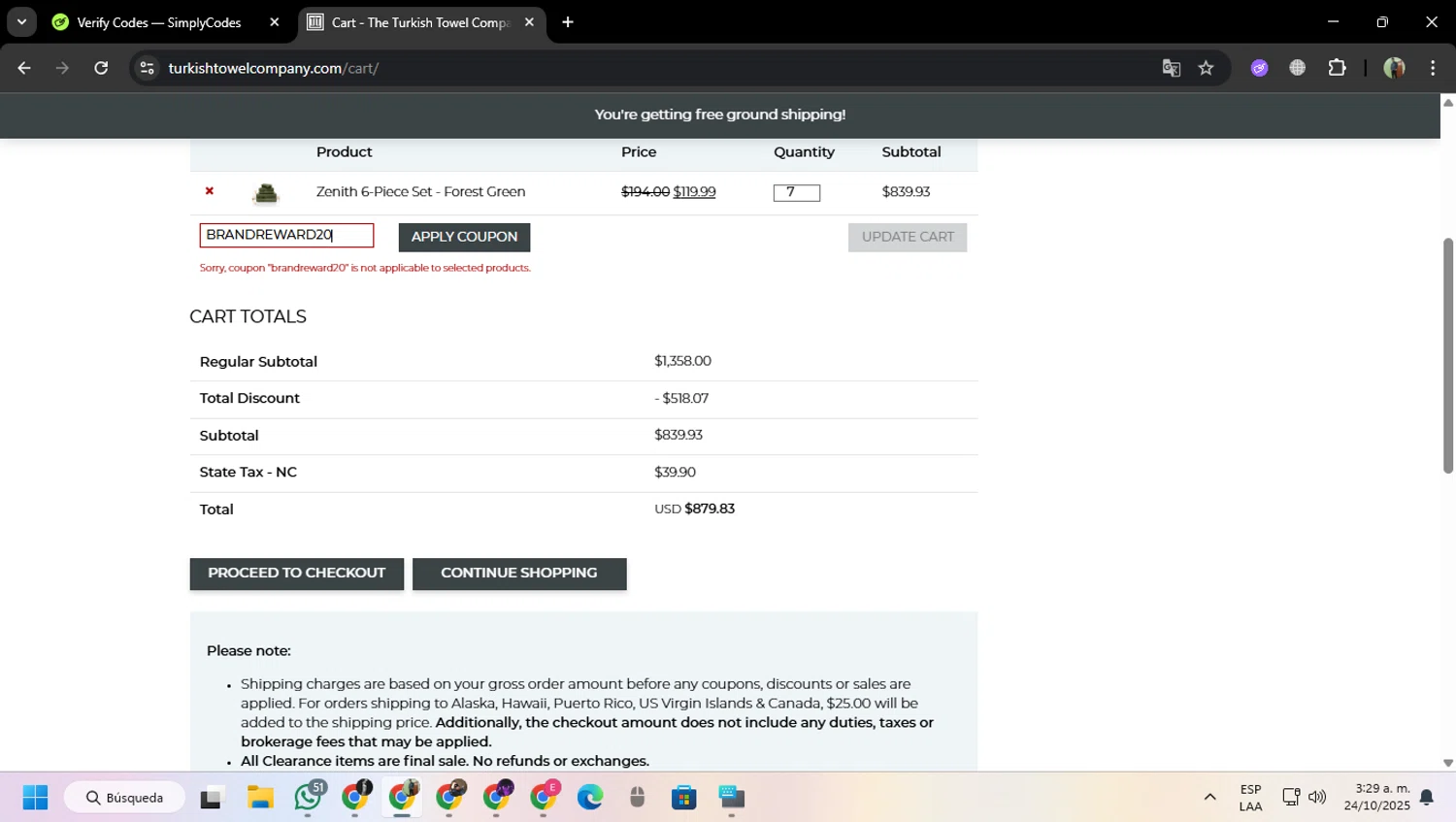Open the ESP LAA language switcher

pos(1250,798)
